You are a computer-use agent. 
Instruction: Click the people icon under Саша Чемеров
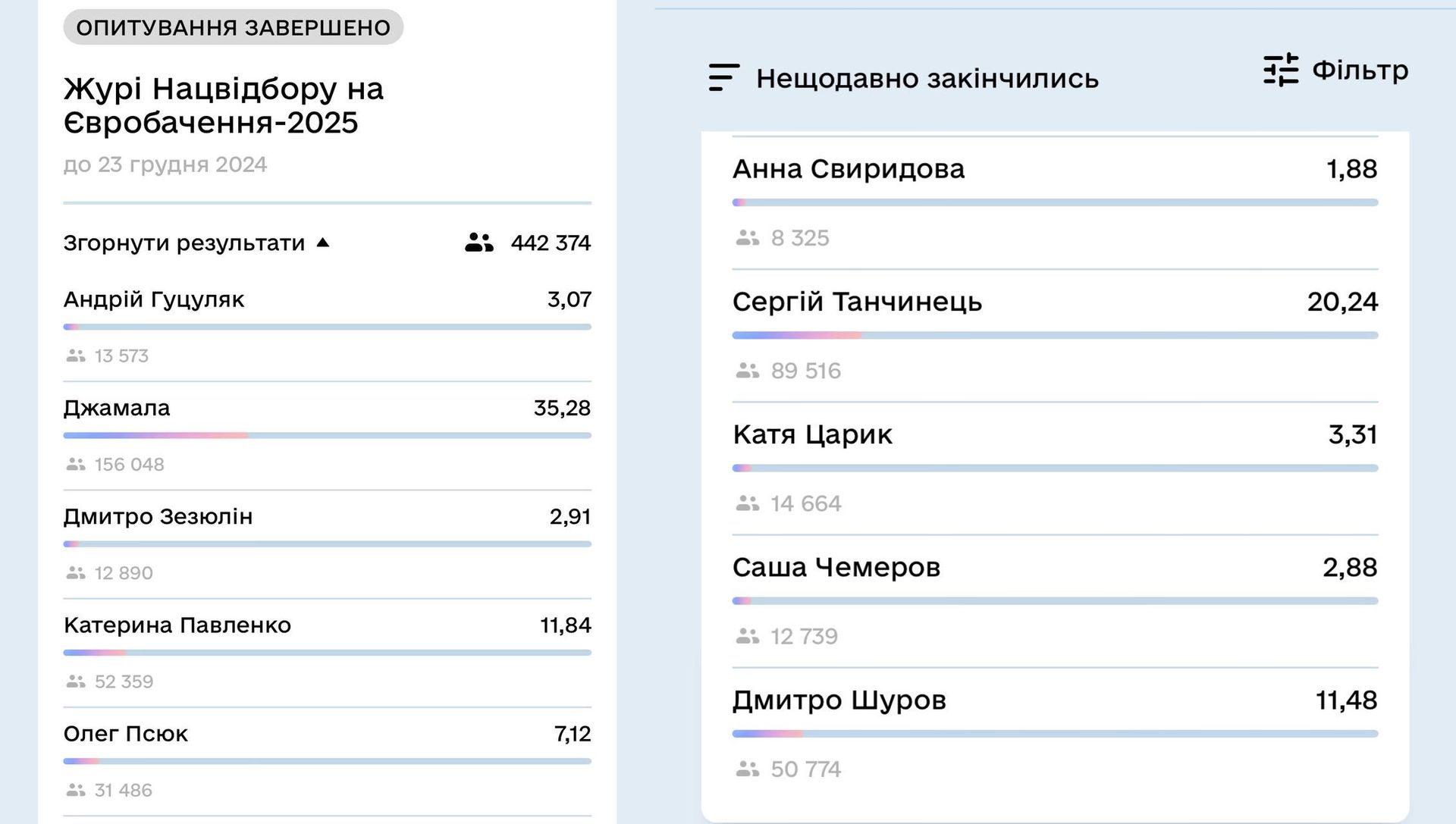[747, 636]
